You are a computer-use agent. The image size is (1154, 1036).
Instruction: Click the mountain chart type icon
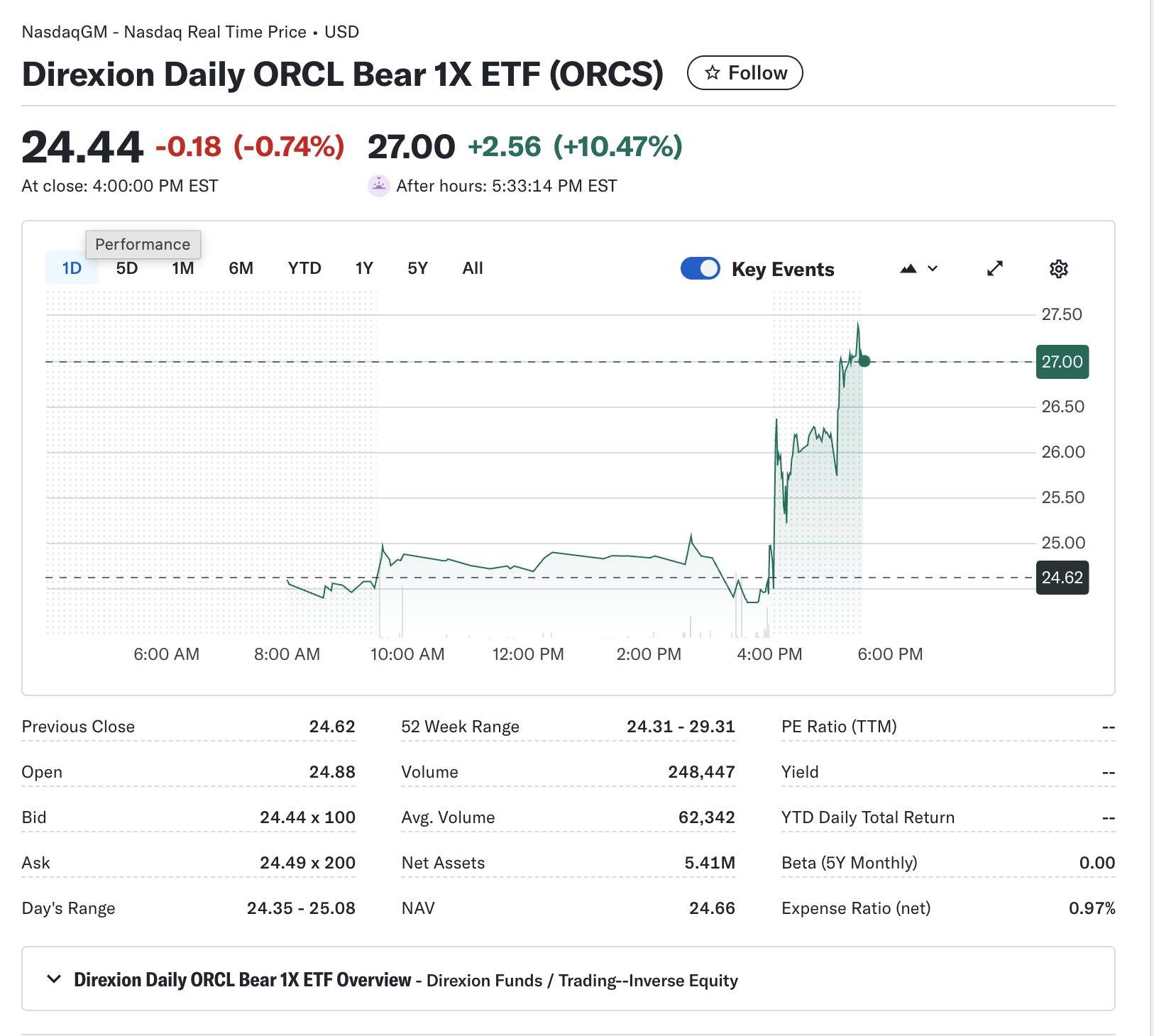(908, 269)
